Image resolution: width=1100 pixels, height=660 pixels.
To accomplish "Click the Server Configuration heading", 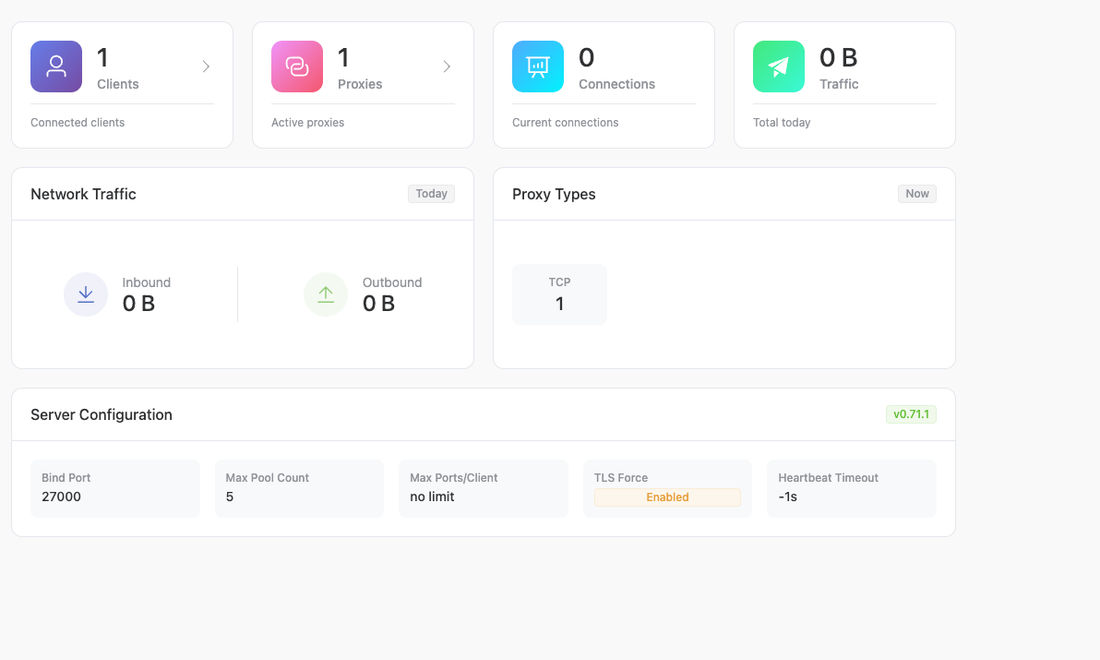I will click(x=101, y=415).
